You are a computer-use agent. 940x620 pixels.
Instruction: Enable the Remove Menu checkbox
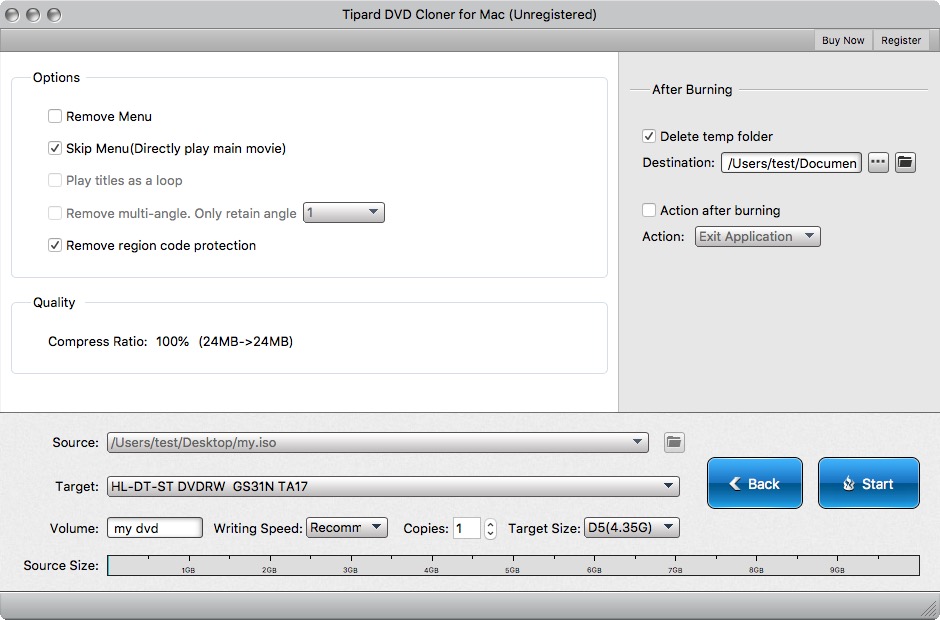55,116
